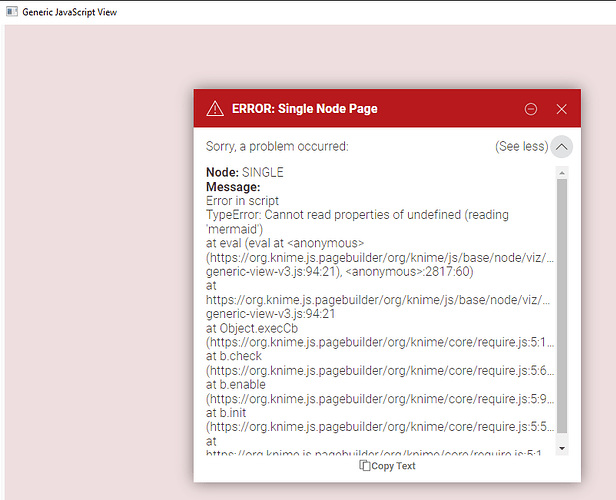Click the "Sorry, a problem occurred:" text

(x=277, y=146)
